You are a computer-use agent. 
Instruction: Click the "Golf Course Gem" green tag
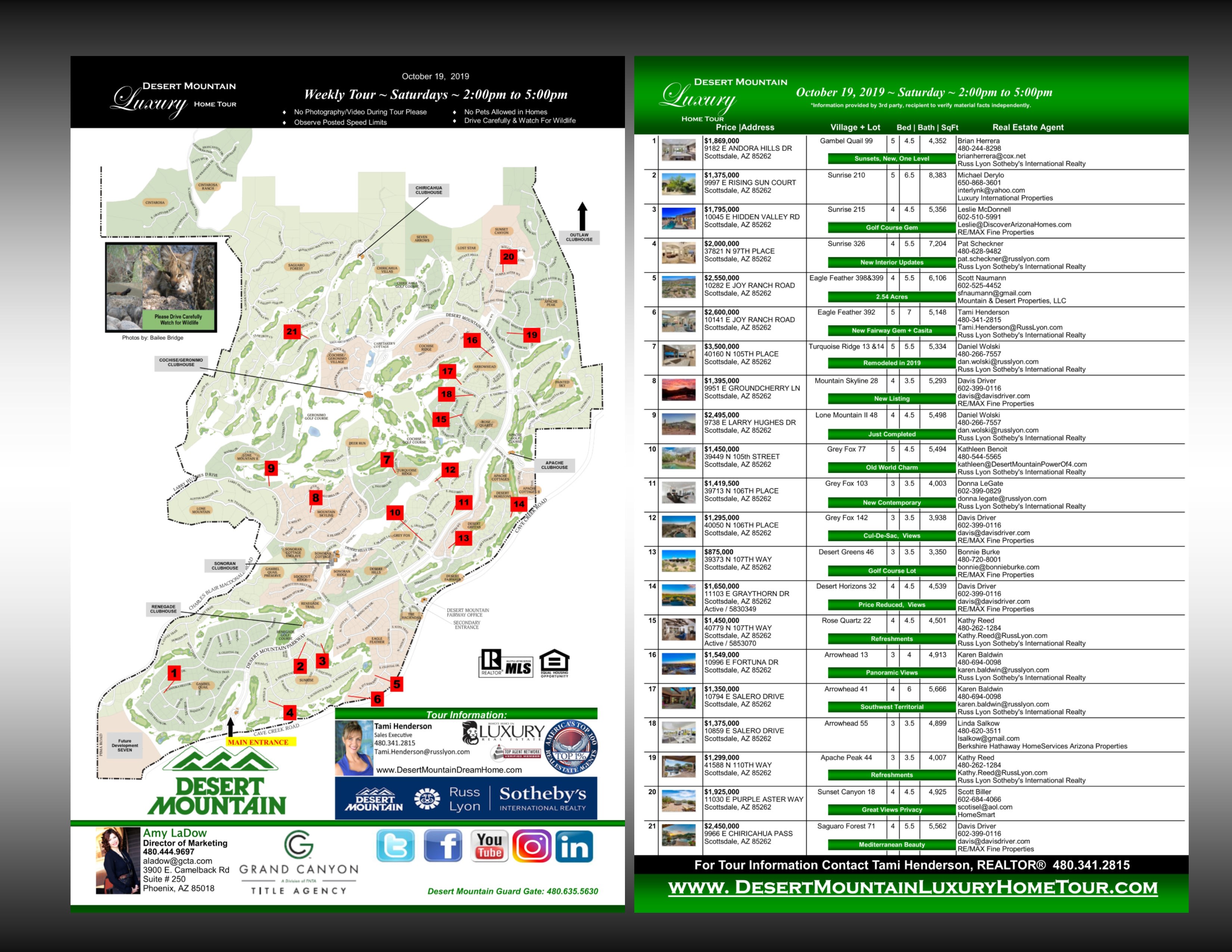[x=891, y=228]
